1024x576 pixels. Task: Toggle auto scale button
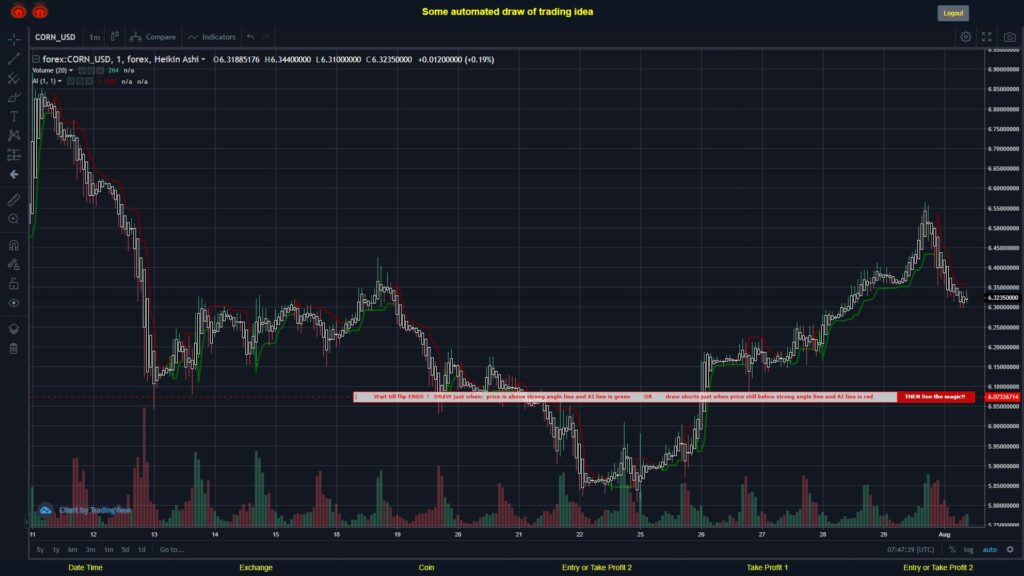990,550
